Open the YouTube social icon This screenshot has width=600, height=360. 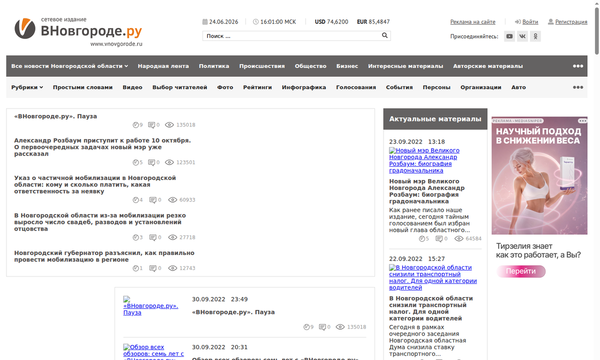509,36
